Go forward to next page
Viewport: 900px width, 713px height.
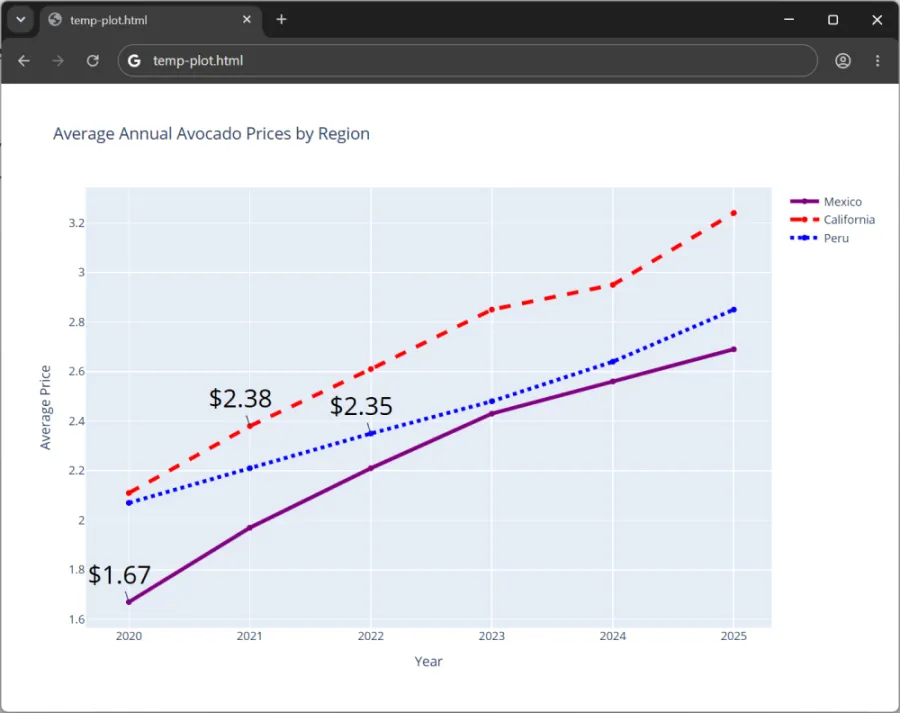click(58, 61)
